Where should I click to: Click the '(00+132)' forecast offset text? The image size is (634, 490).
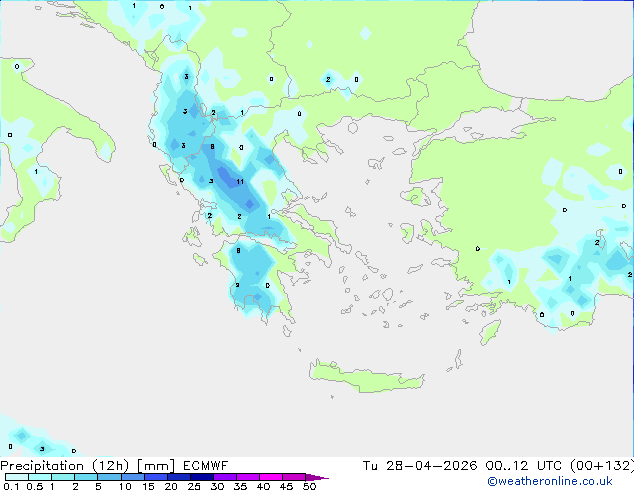tap(602, 466)
